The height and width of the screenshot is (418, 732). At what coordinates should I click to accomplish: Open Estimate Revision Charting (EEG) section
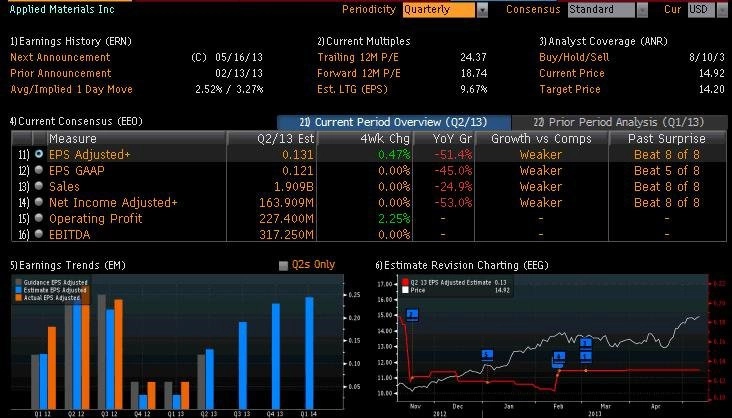click(x=462, y=265)
